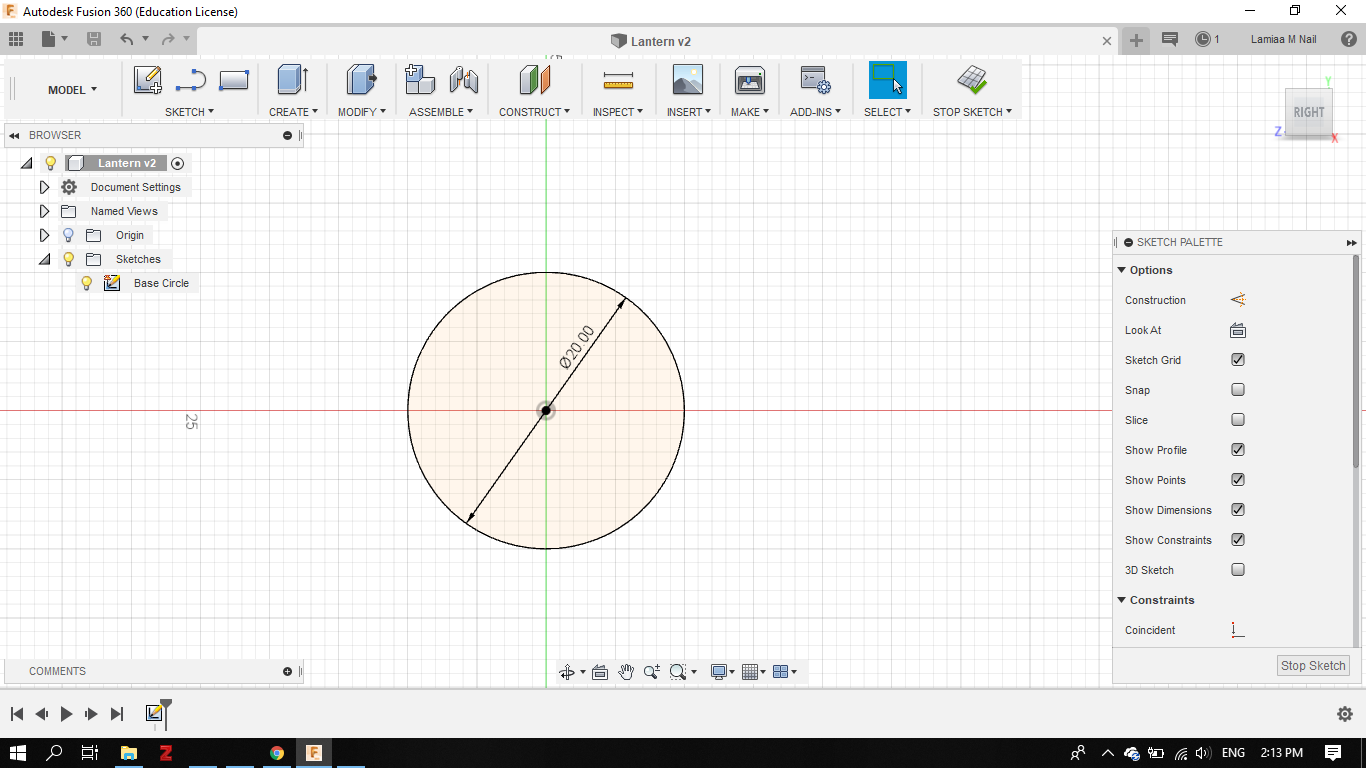Collapse the Constraints section in Sketch Palette

[x=1121, y=600]
